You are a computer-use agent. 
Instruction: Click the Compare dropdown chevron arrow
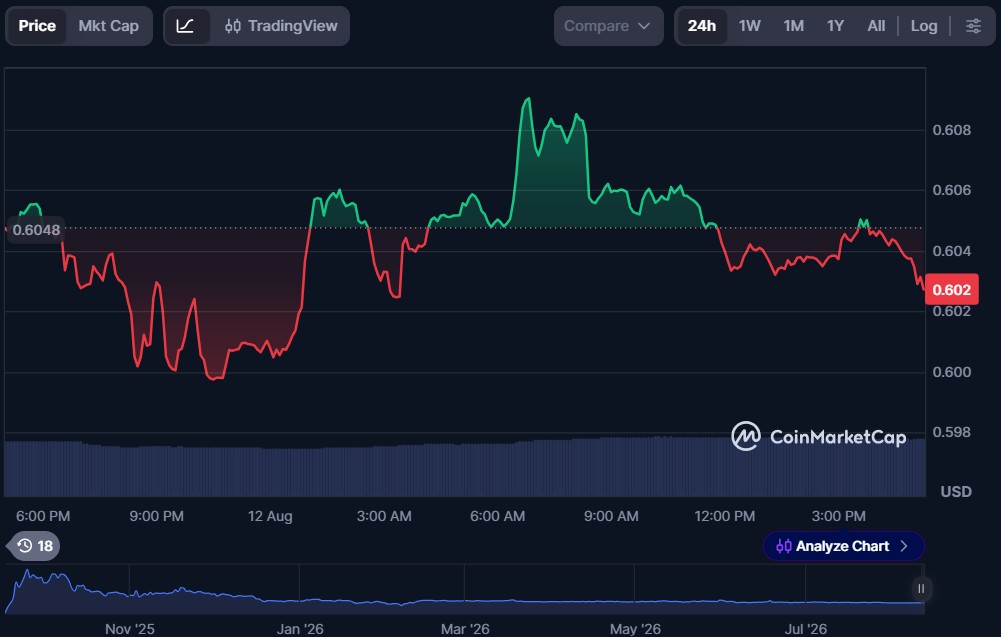[x=644, y=26]
